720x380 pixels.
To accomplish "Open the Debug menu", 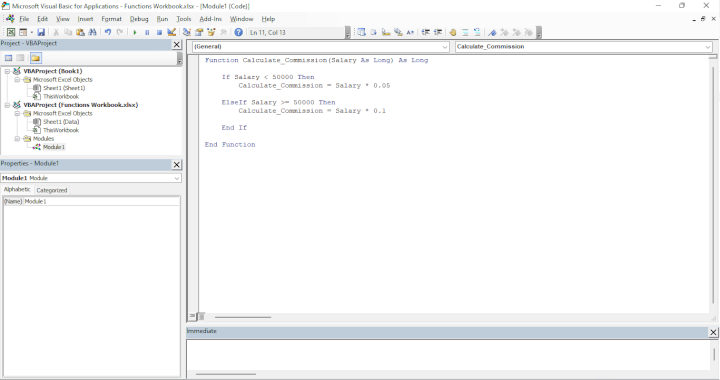I will (139, 19).
